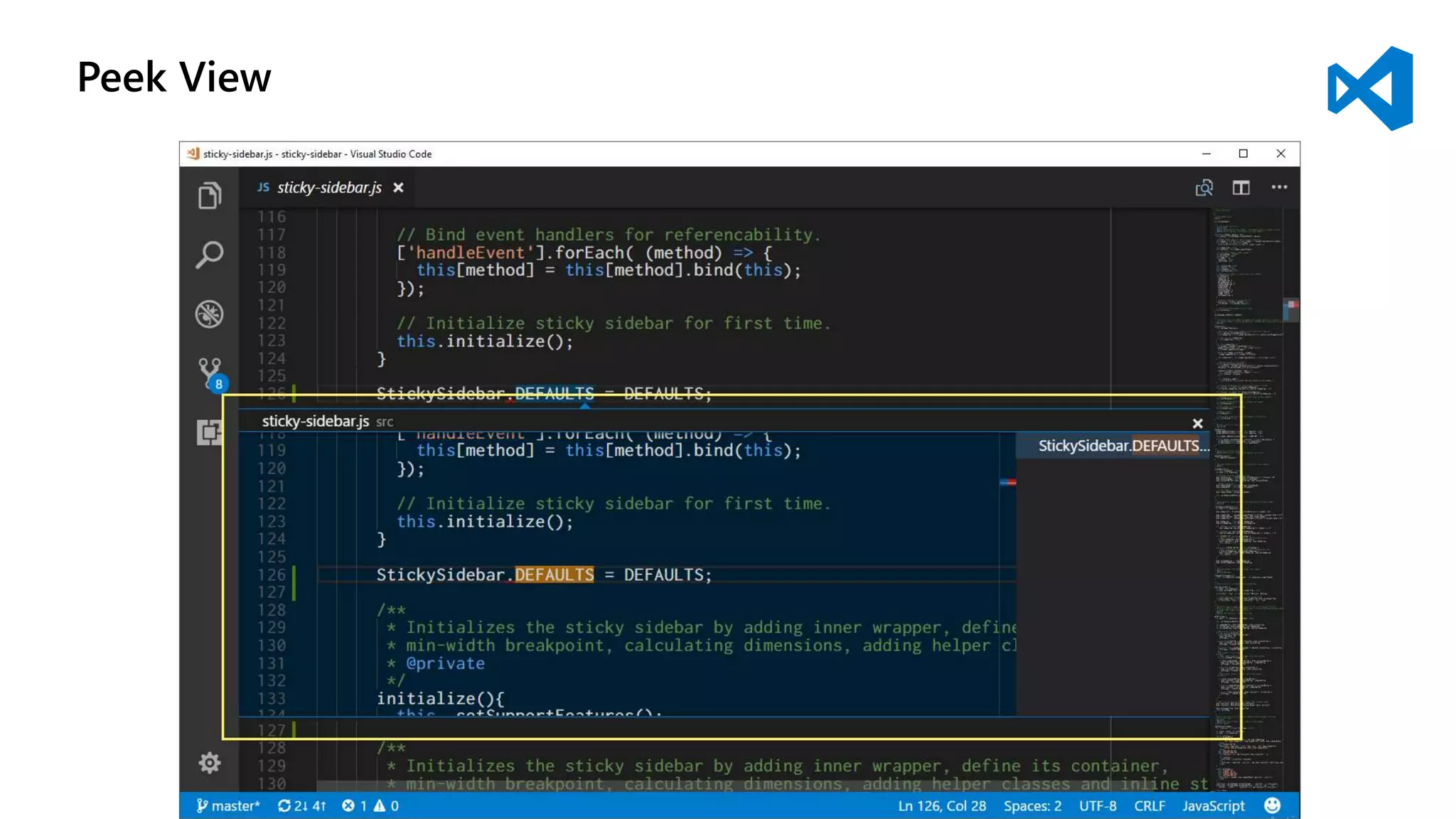The width and height of the screenshot is (1456, 819).
Task: Open the Search magnifier in the activity bar
Action: point(209,255)
